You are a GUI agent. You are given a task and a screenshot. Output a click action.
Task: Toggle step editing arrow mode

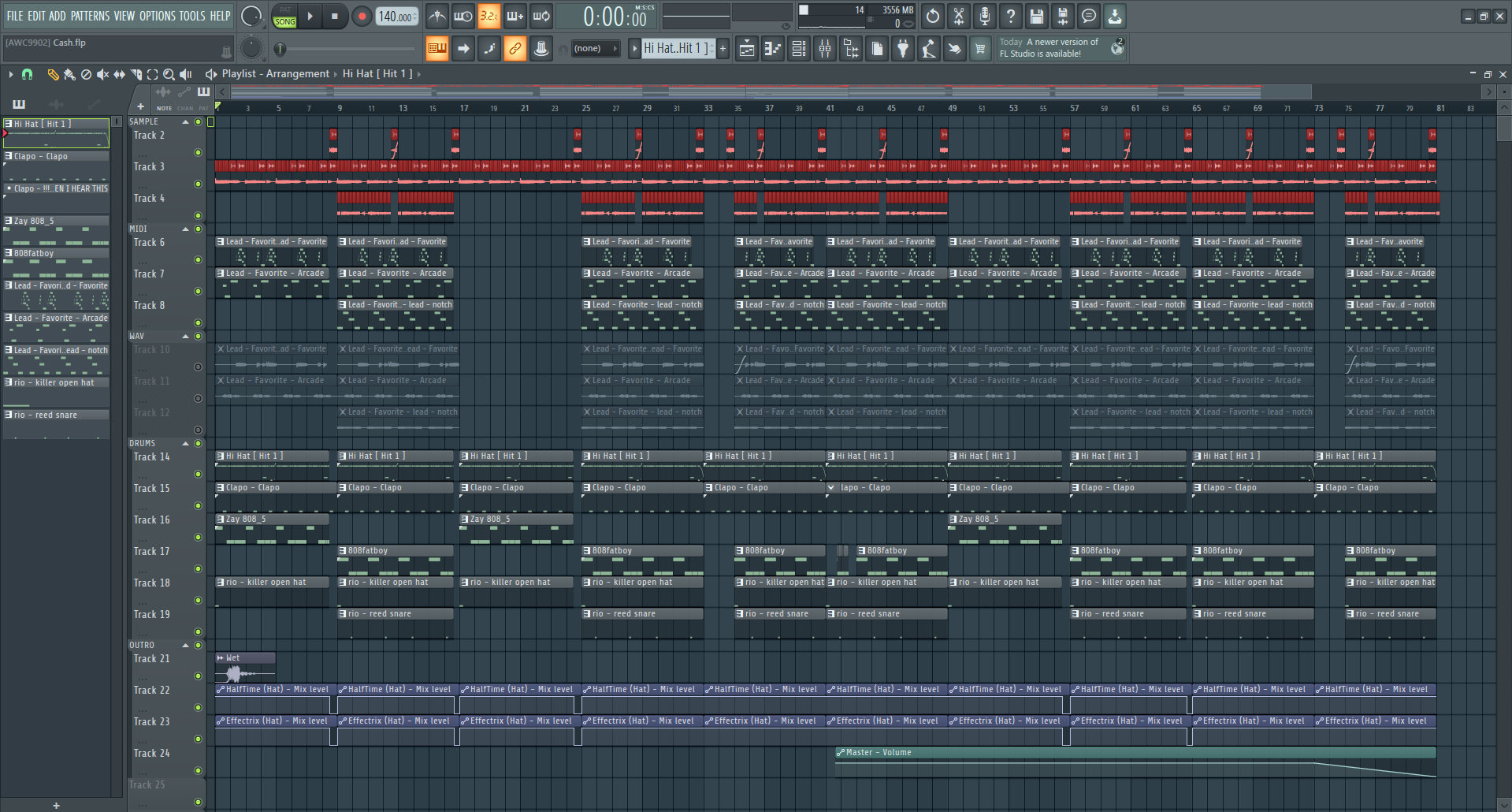coord(463,49)
